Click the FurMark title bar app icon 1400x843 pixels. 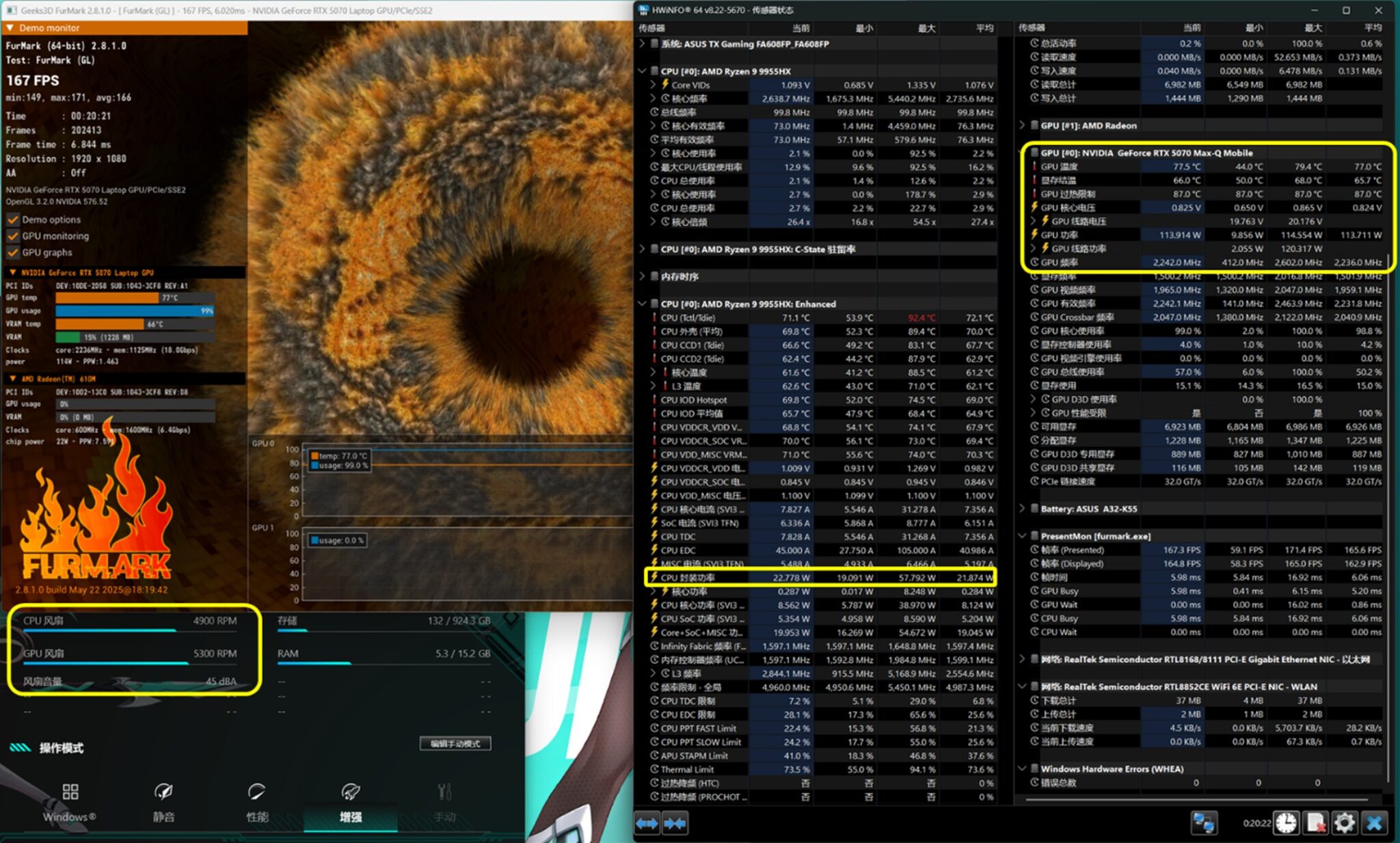coord(11,10)
